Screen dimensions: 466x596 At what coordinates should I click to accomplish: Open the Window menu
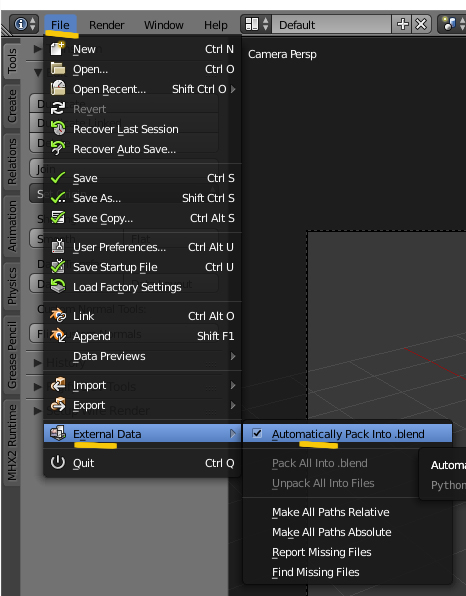[x=164, y=25]
